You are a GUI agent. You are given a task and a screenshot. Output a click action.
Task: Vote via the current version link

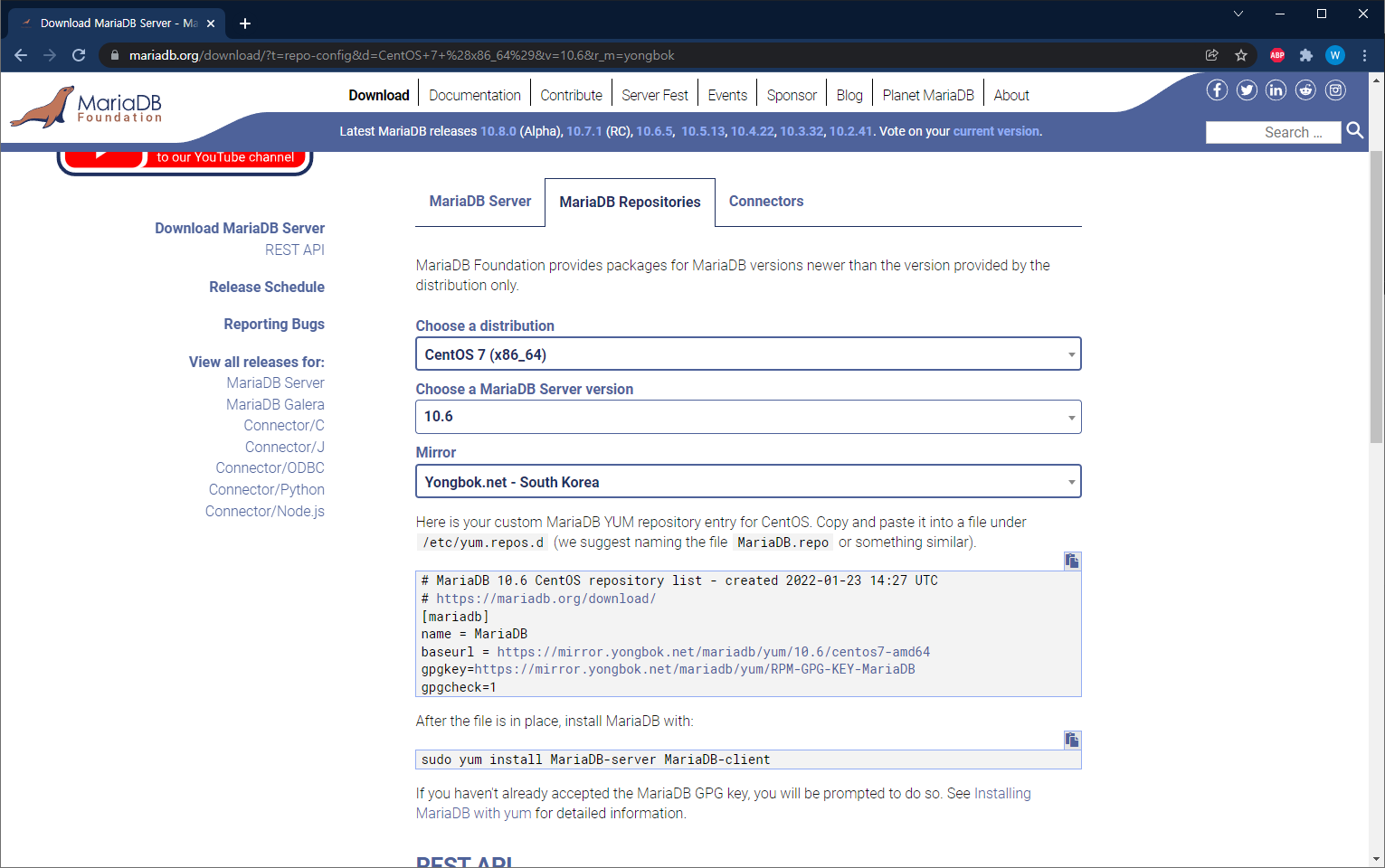point(996,132)
